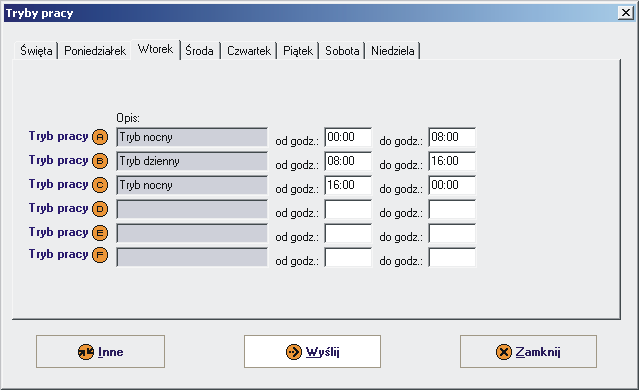This screenshot has width=639, height=390.
Task: Go to the Środa tab
Action: click(x=200, y=51)
